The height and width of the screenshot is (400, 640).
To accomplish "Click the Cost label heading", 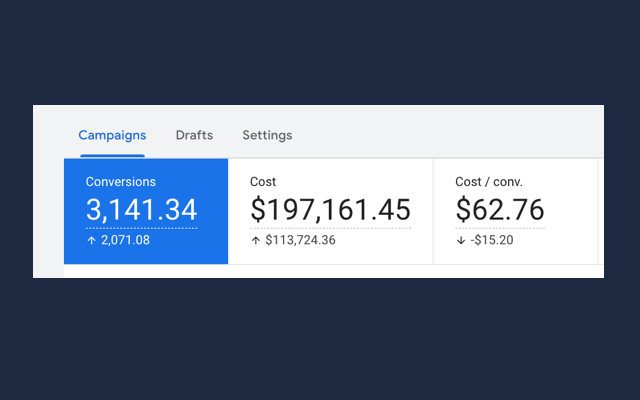I will pyautogui.click(x=263, y=182).
